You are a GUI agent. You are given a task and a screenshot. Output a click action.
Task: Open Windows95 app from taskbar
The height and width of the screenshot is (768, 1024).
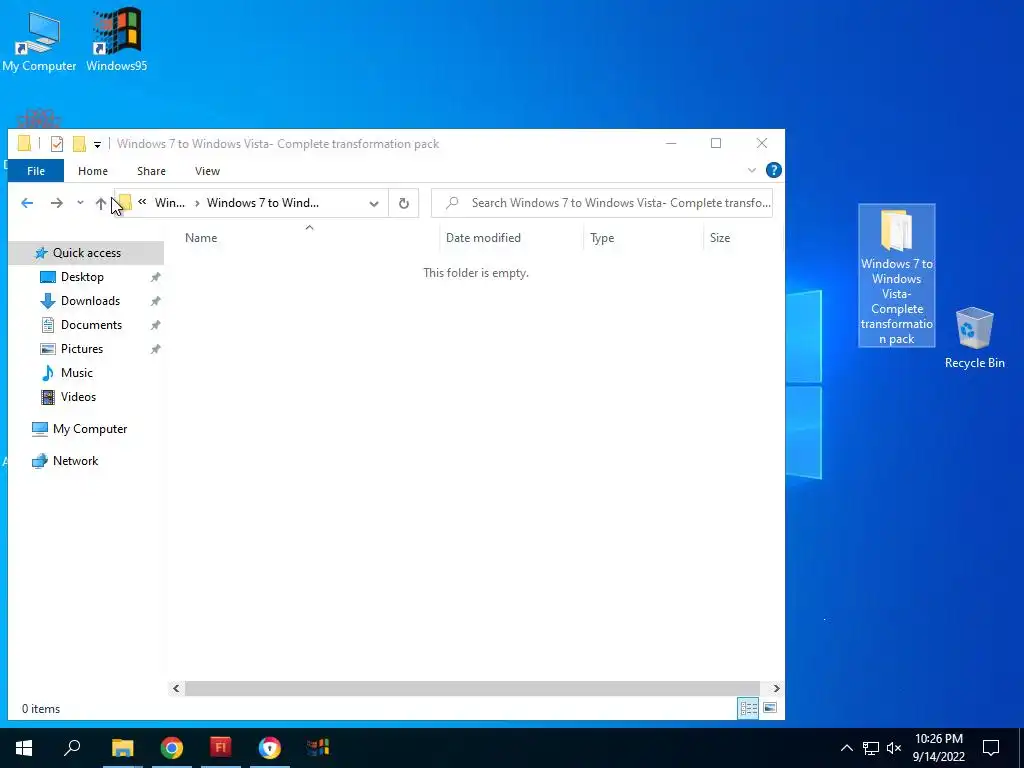pos(319,748)
